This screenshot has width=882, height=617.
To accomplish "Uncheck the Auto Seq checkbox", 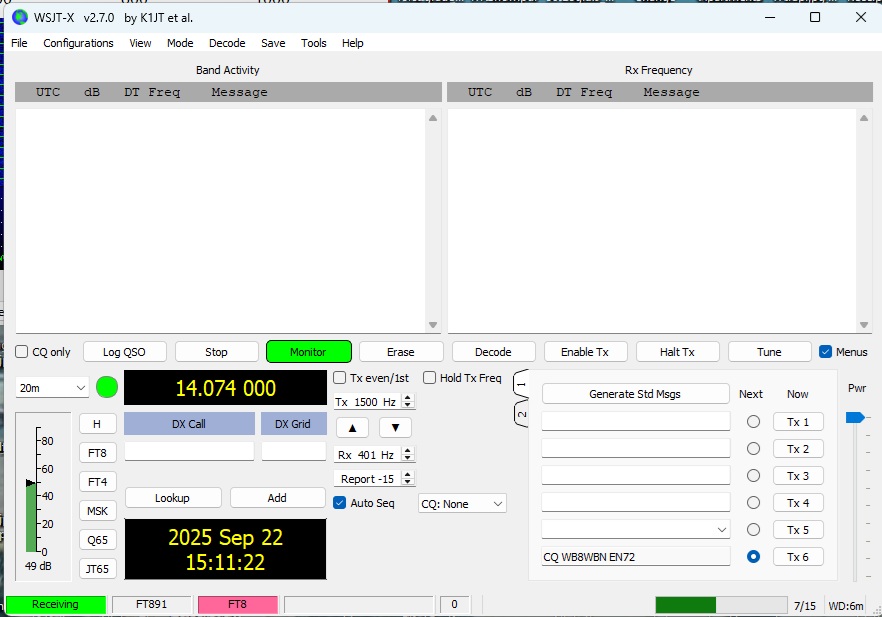I will click(340, 503).
